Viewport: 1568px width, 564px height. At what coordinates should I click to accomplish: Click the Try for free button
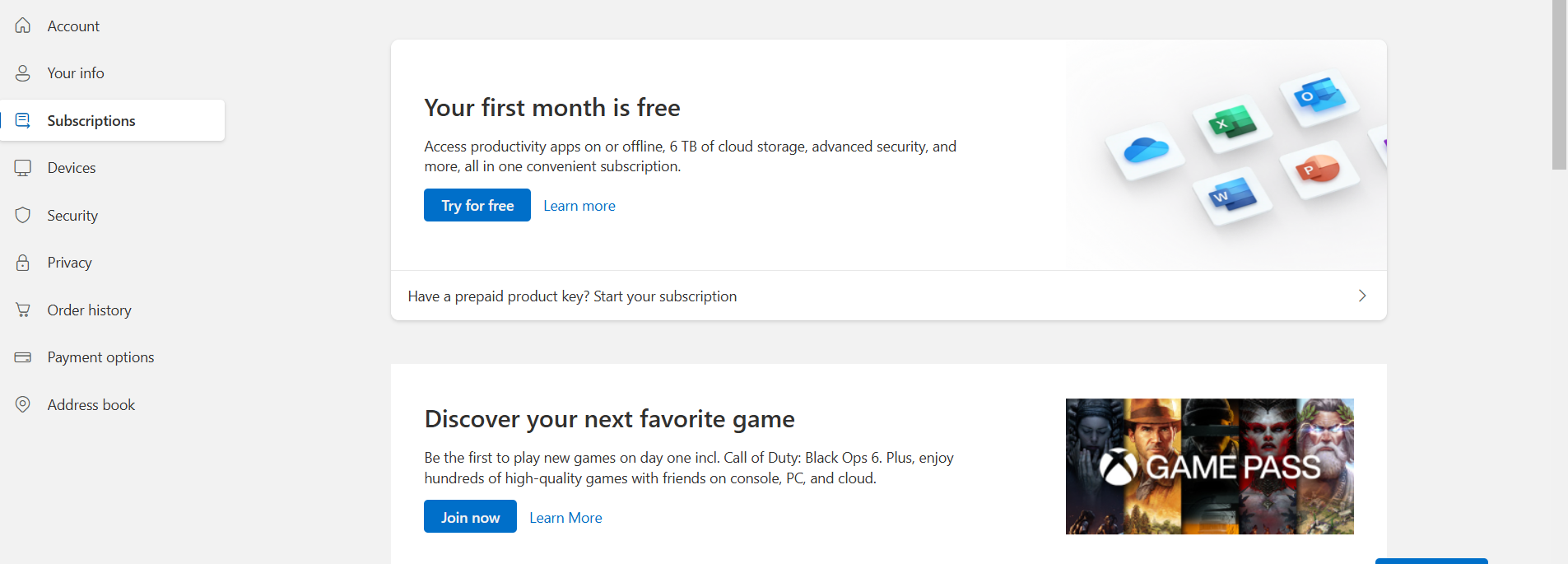click(x=477, y=205)
